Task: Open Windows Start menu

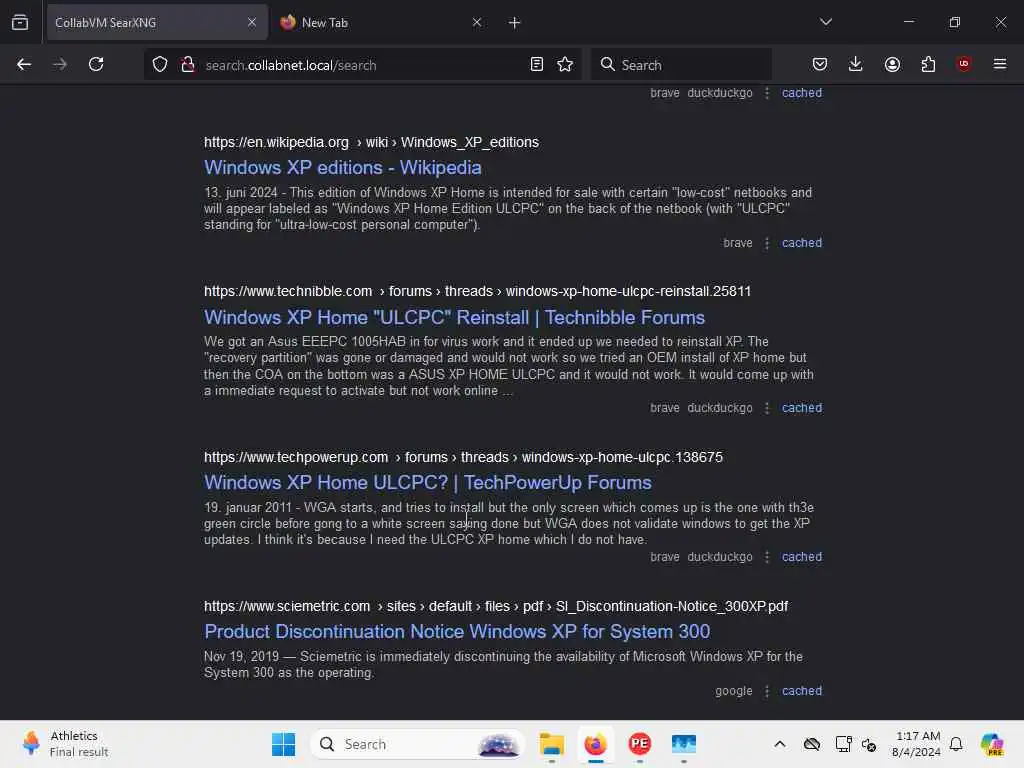Action: pyautogui.click(x=283, y=744)
